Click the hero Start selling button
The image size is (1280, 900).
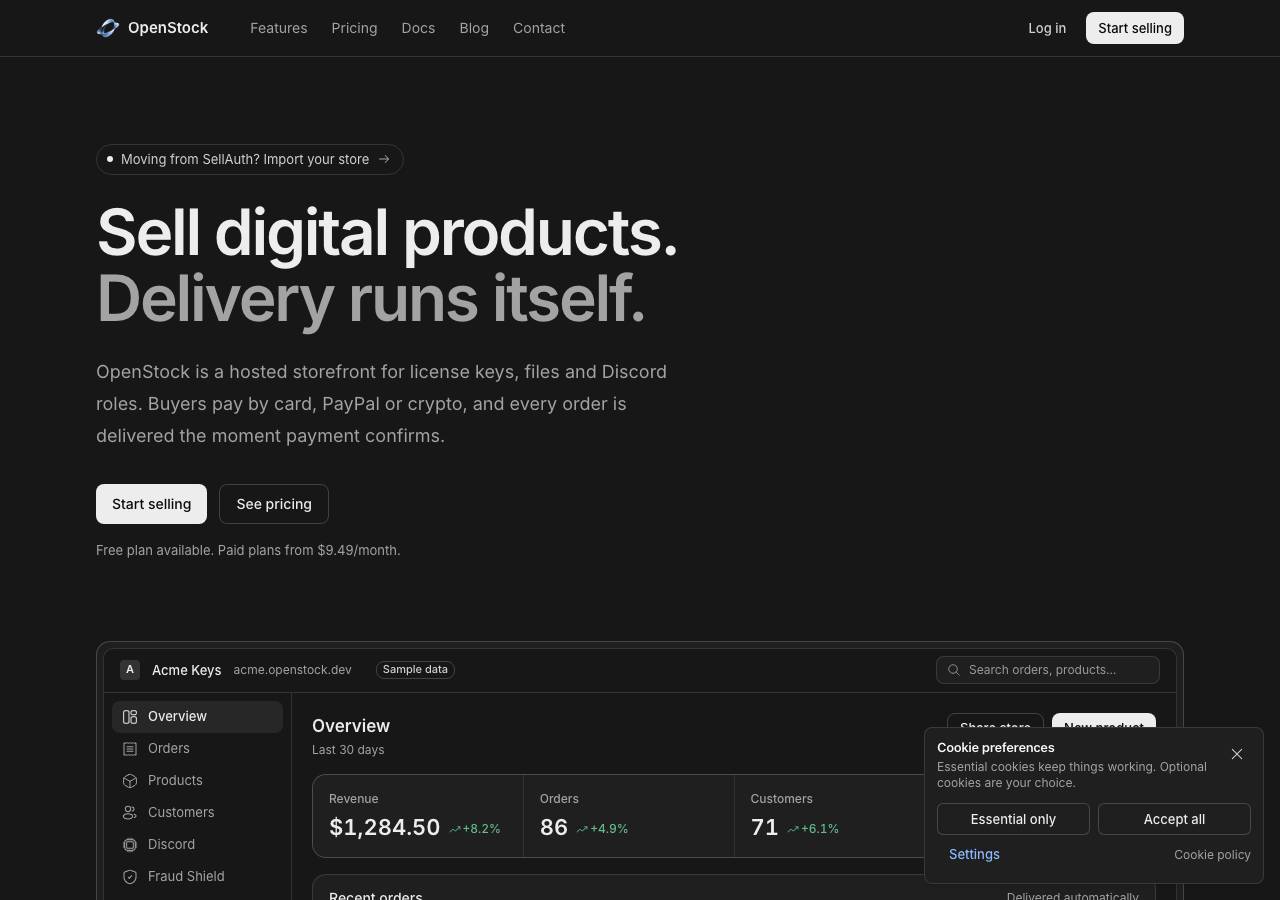click(151, 504)
